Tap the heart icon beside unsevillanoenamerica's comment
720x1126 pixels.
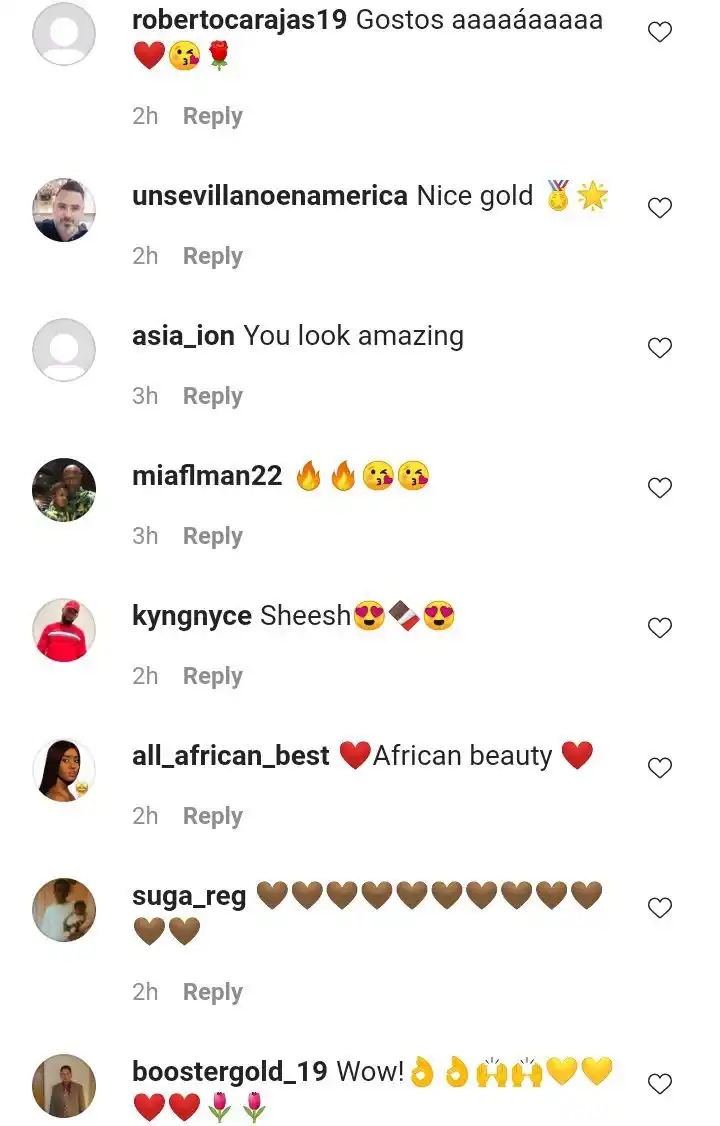pyautogui.click(x=660, y=208)
